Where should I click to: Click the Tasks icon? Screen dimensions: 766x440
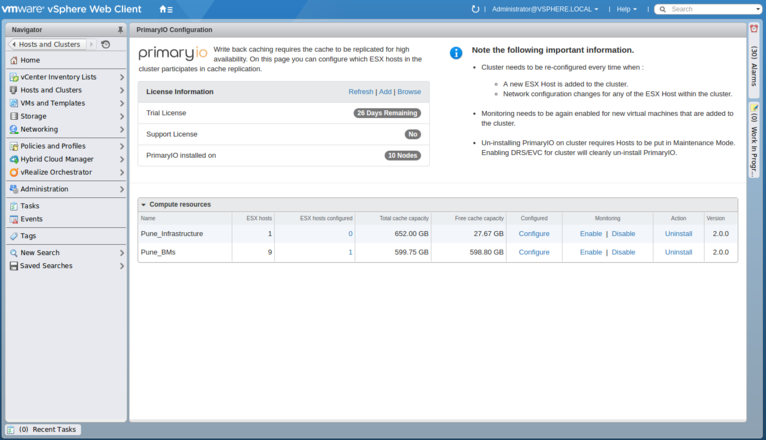tap(14, 206)
